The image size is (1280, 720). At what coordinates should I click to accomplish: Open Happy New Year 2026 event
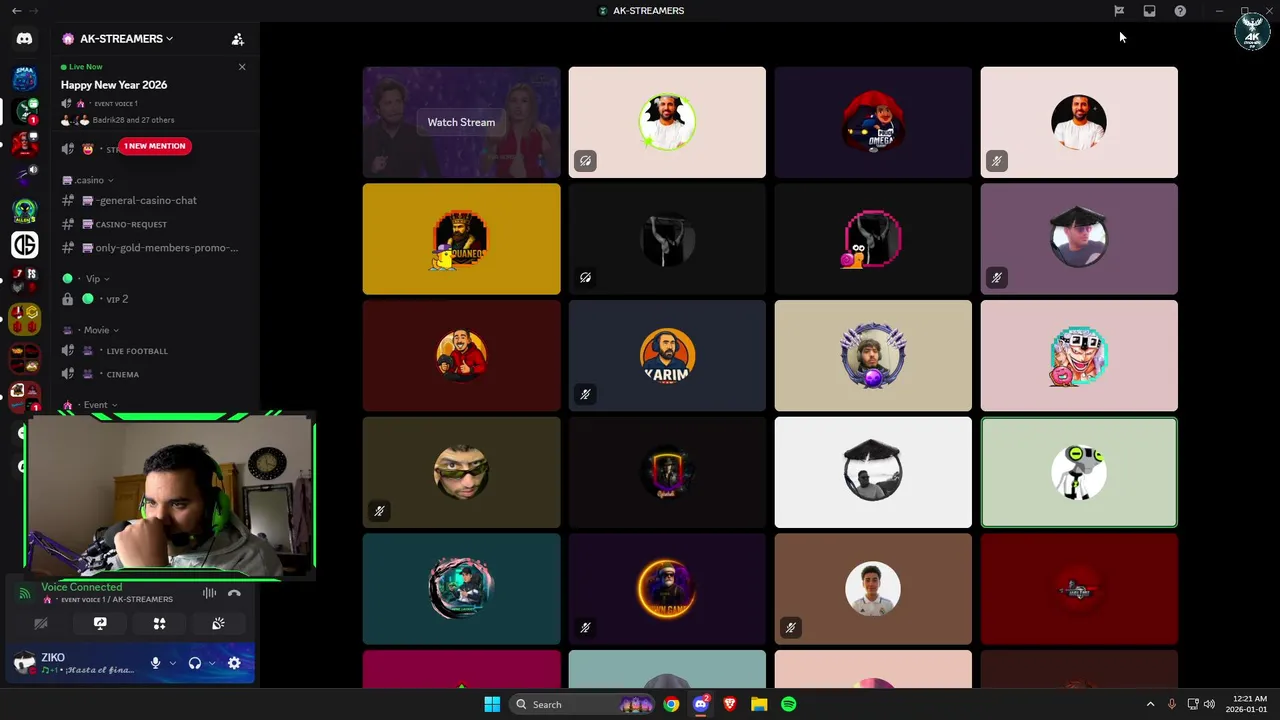pos(114,85)
